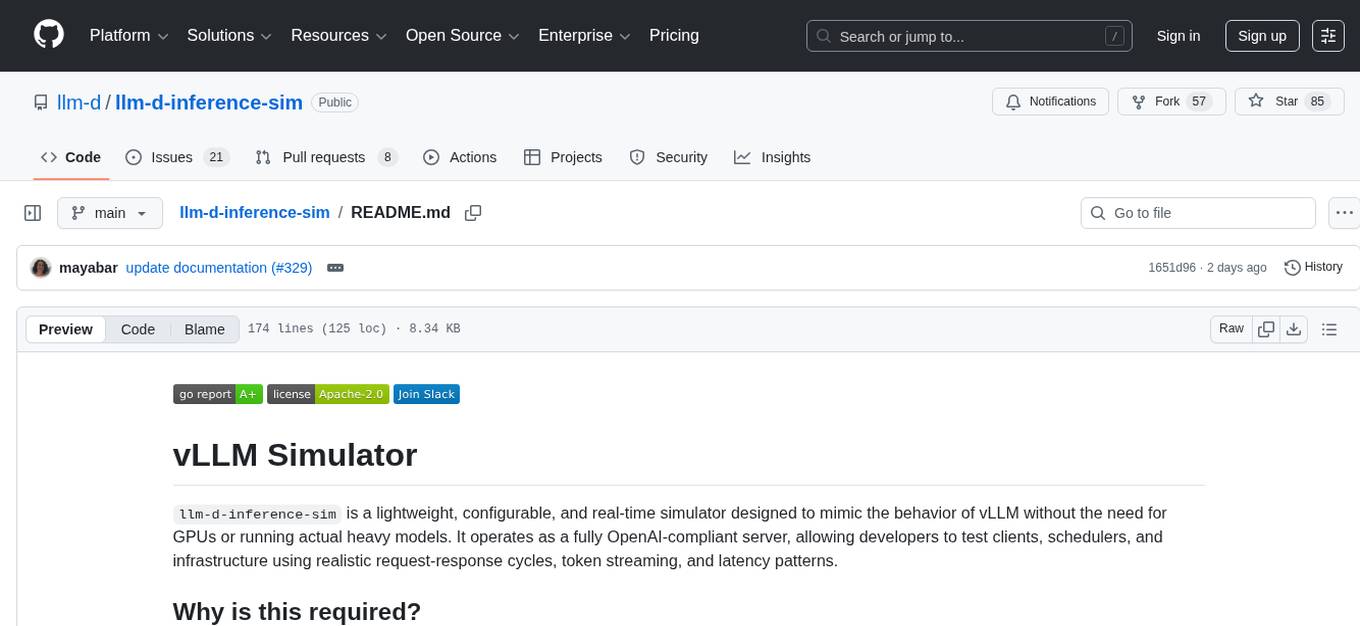This screenshot has width=1360, height=626.
Task: Click the Go to file field
Action: coord(1198,213)
